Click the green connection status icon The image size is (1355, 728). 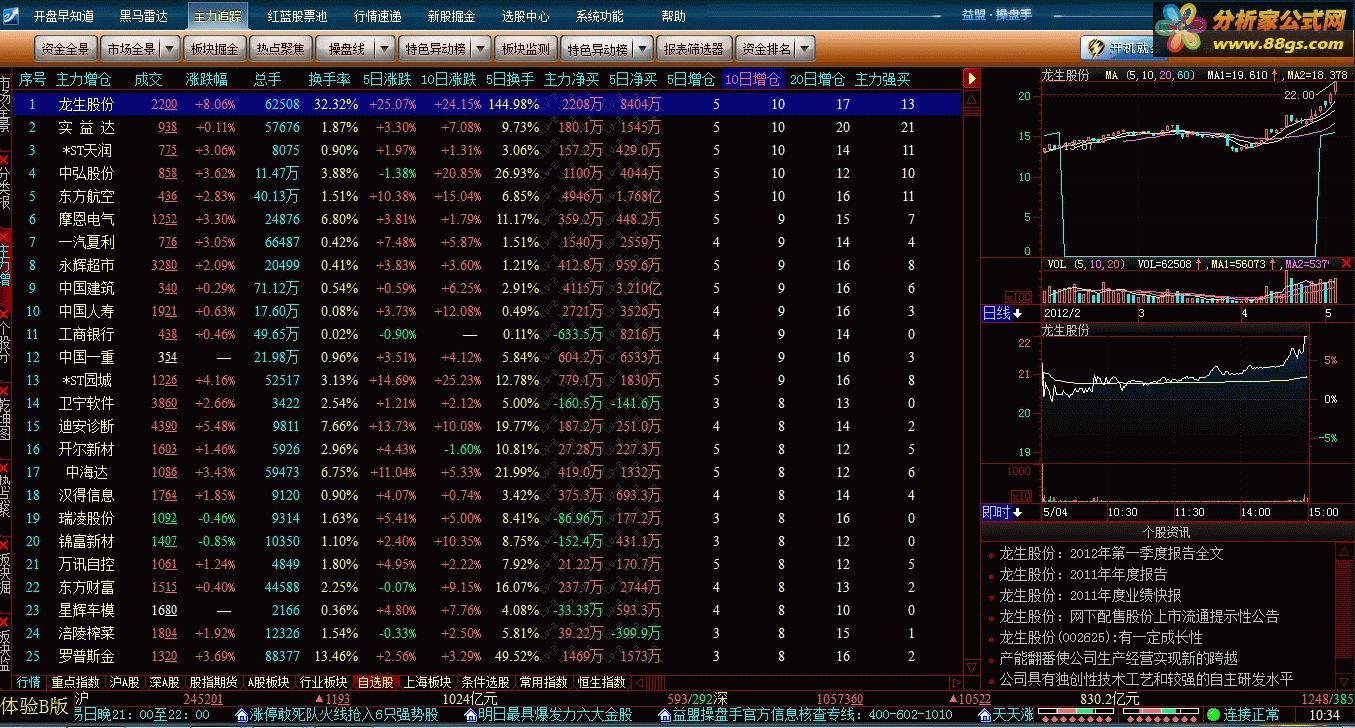coord(1215,715)
